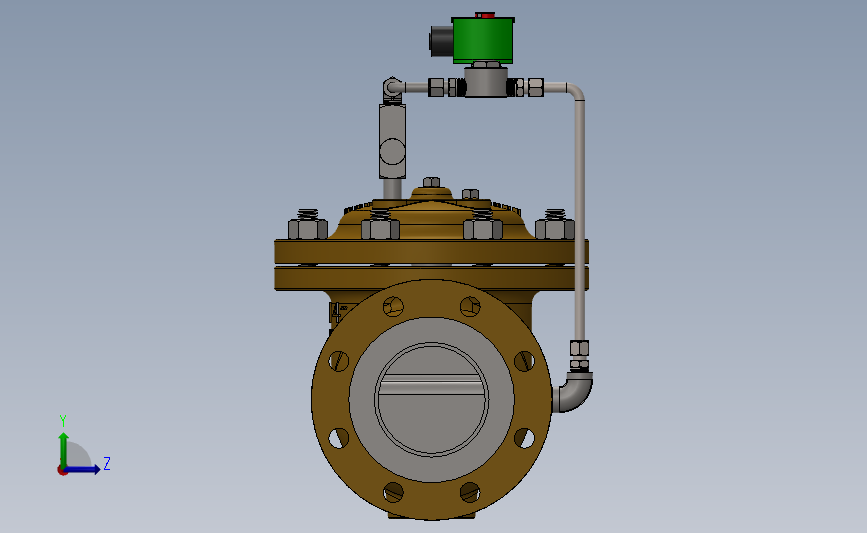Select the long vertical pilot tube

pyautogui.click(x=579, y=218)
